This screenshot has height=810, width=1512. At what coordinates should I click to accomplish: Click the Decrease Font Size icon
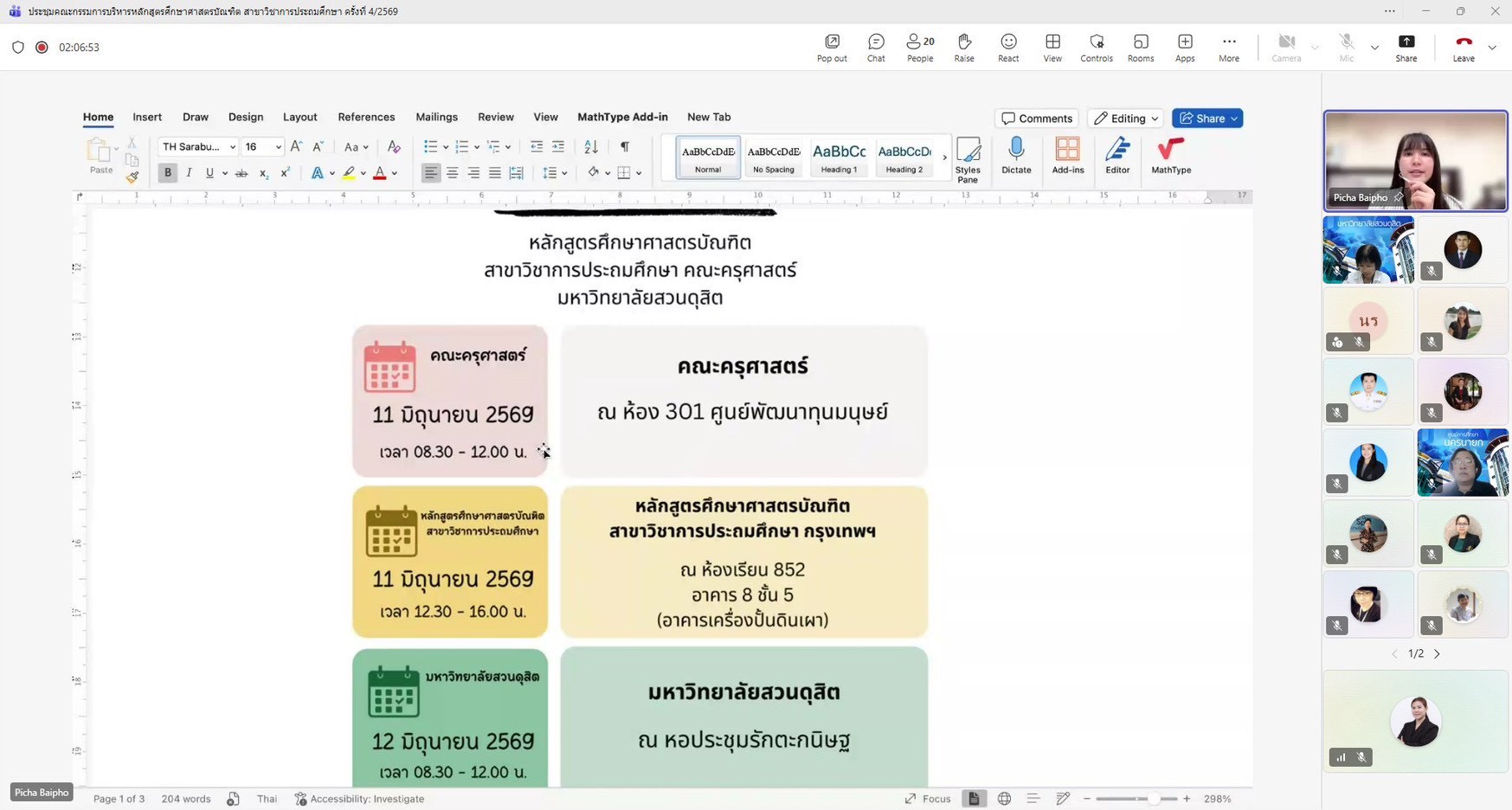click(x=318, y=147)
